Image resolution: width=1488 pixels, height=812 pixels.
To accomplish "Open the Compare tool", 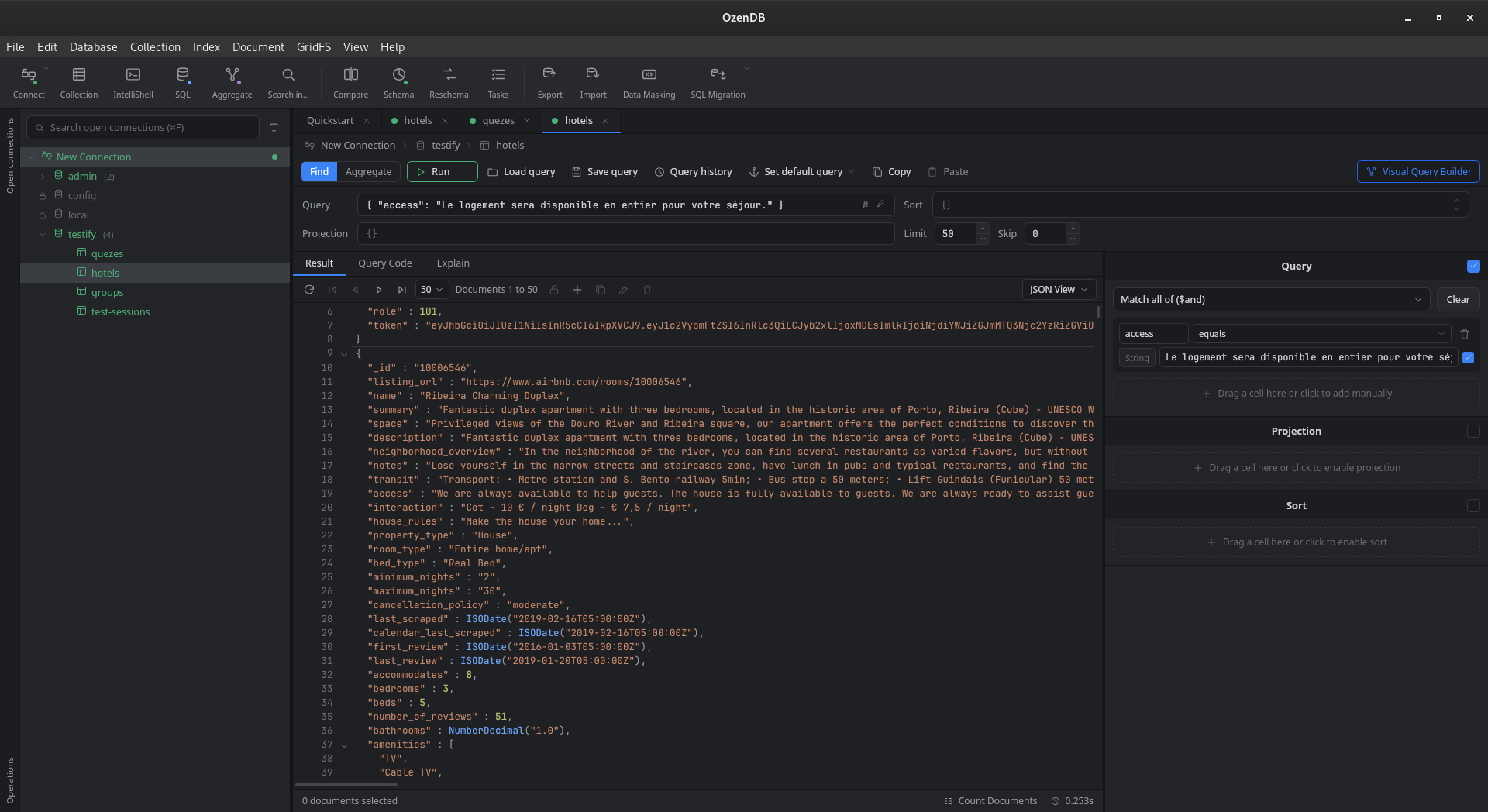I will click(351, 82).
